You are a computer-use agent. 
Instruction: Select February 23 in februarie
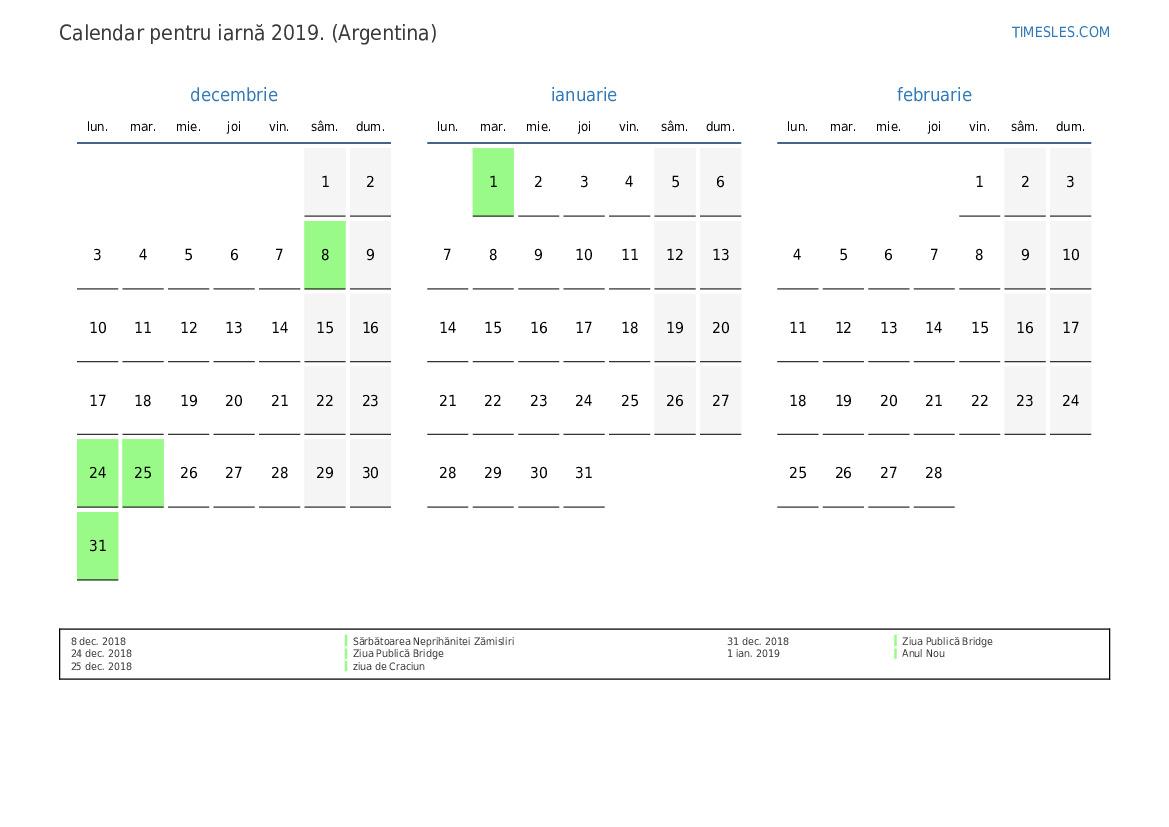[x=1025, y=401]
